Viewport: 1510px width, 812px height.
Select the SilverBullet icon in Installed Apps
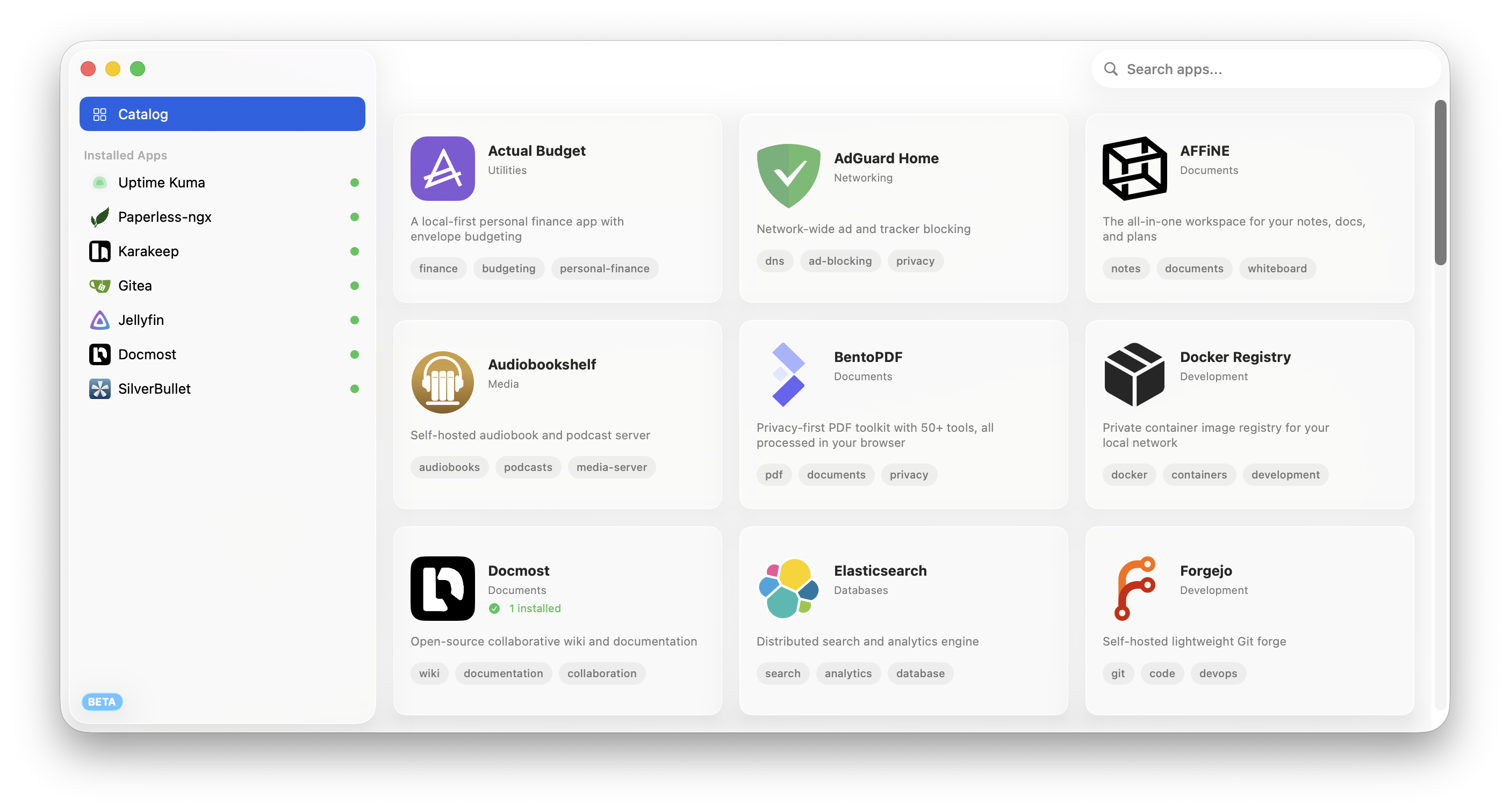[x=99, y=388]
